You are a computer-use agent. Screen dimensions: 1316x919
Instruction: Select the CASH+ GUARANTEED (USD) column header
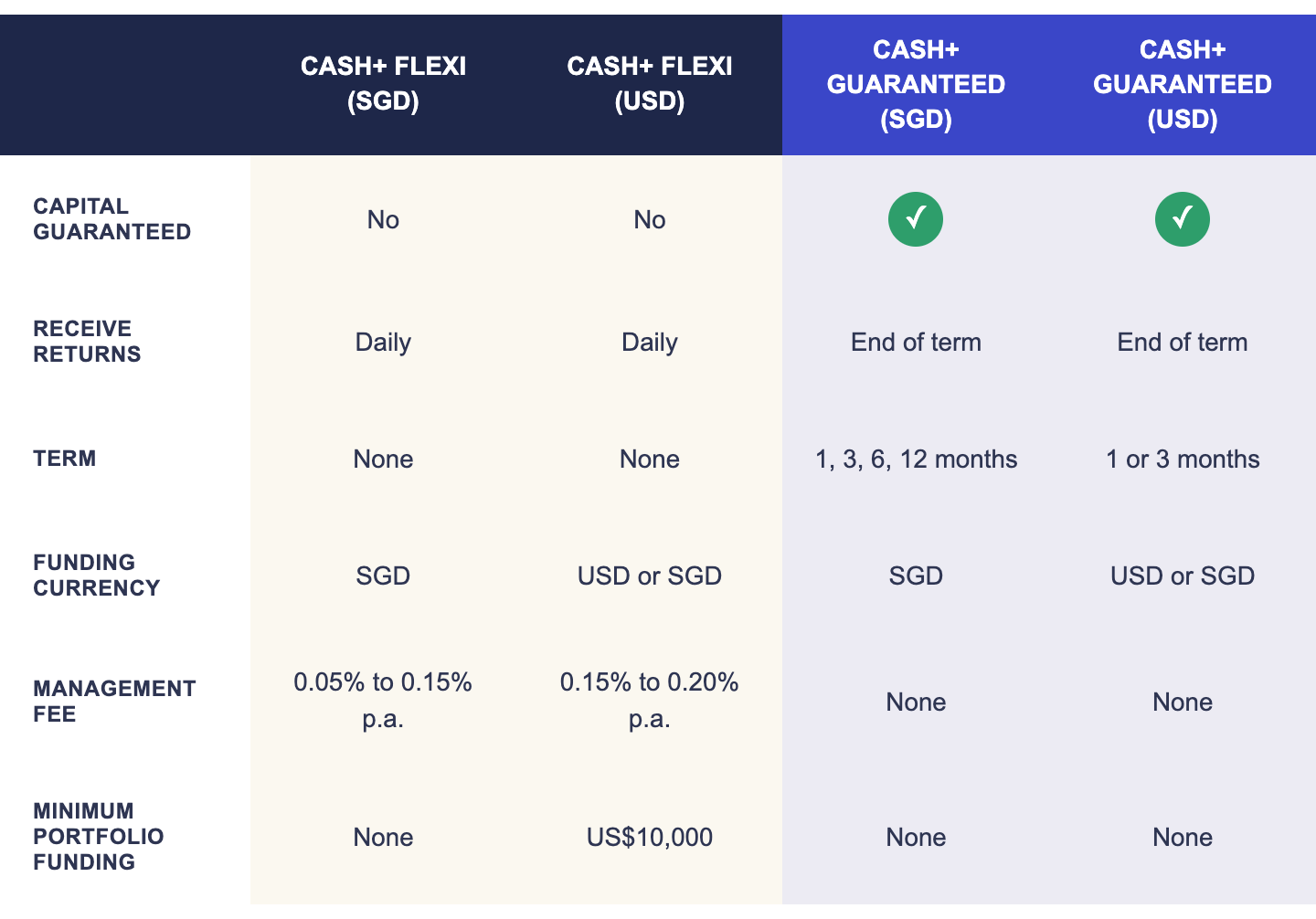point(1183,84)
